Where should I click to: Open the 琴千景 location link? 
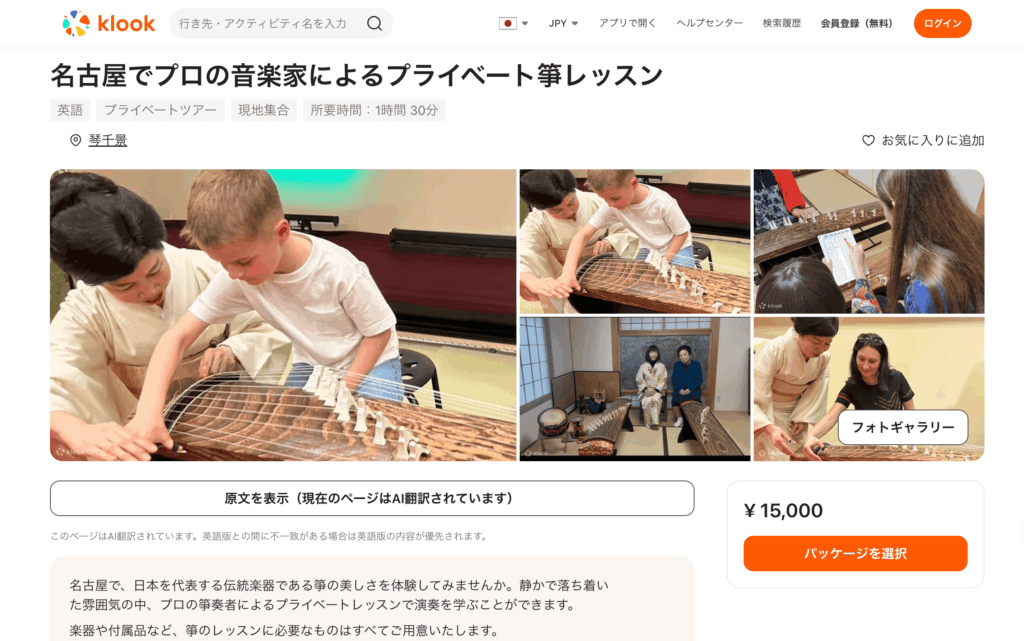click(108, 140)
